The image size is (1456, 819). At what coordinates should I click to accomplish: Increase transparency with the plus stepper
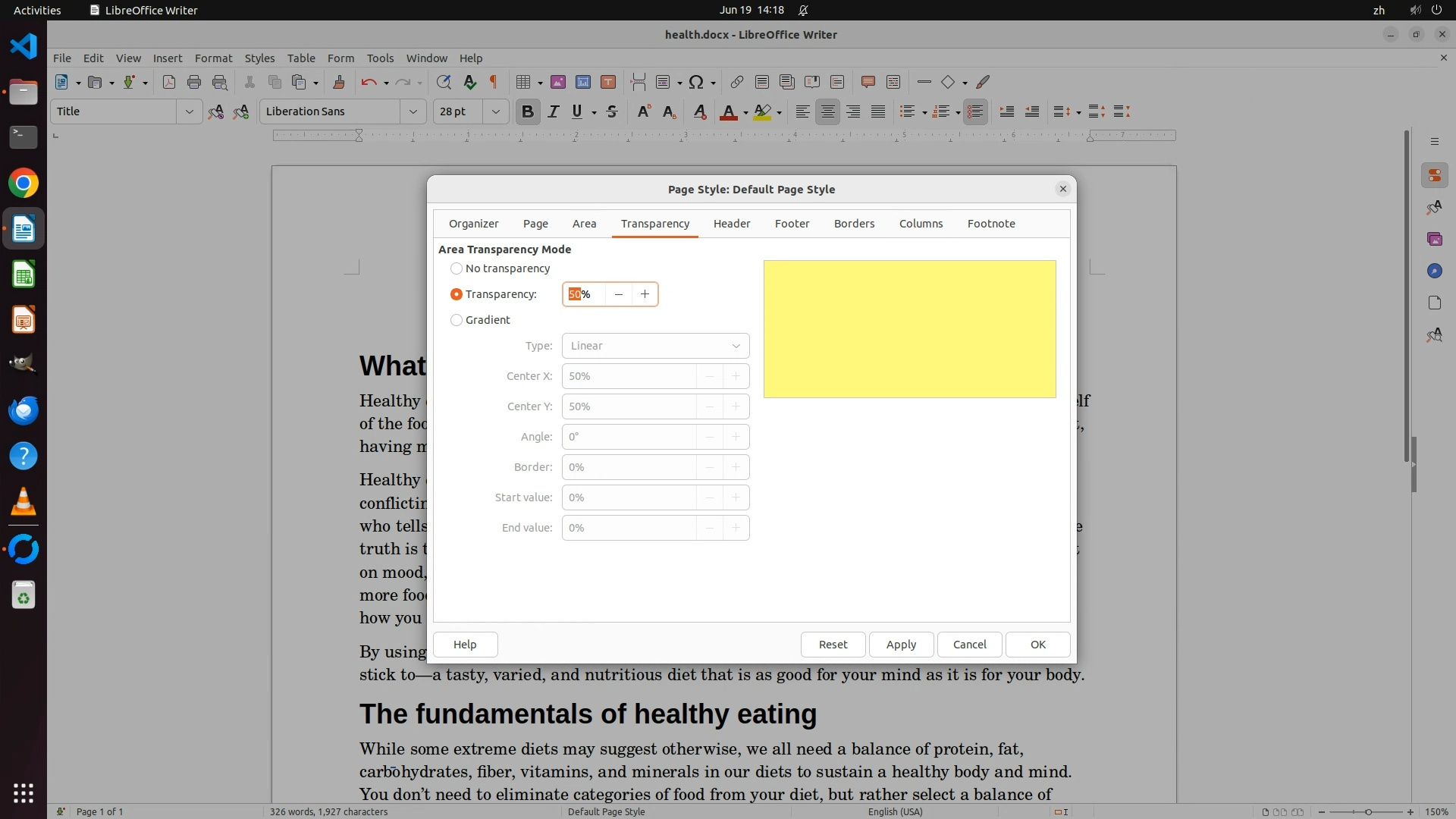(x=645, y=294)
